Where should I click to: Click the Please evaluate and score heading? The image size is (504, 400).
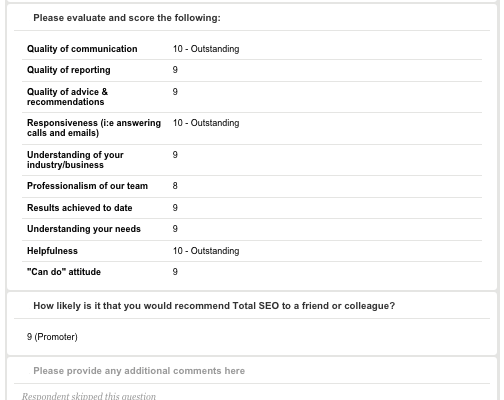[127, 18]
